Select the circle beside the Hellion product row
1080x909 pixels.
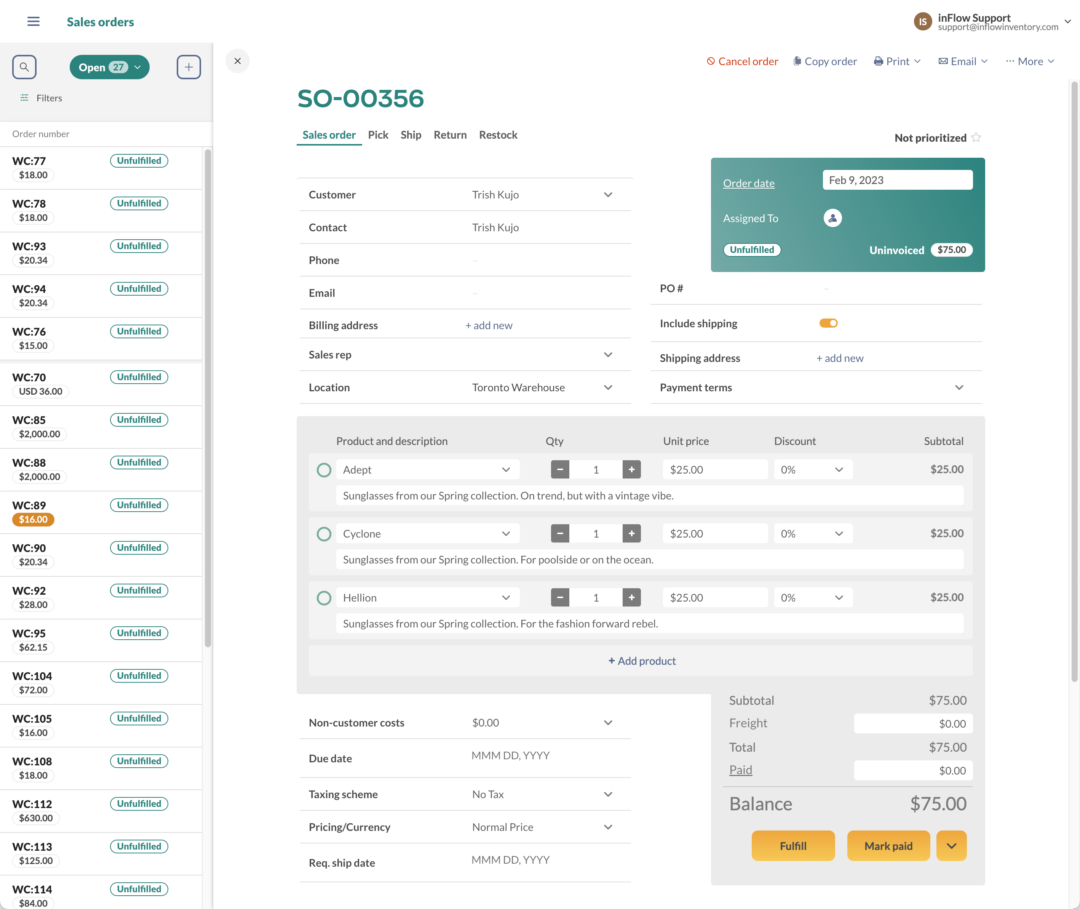coord(323,597)
